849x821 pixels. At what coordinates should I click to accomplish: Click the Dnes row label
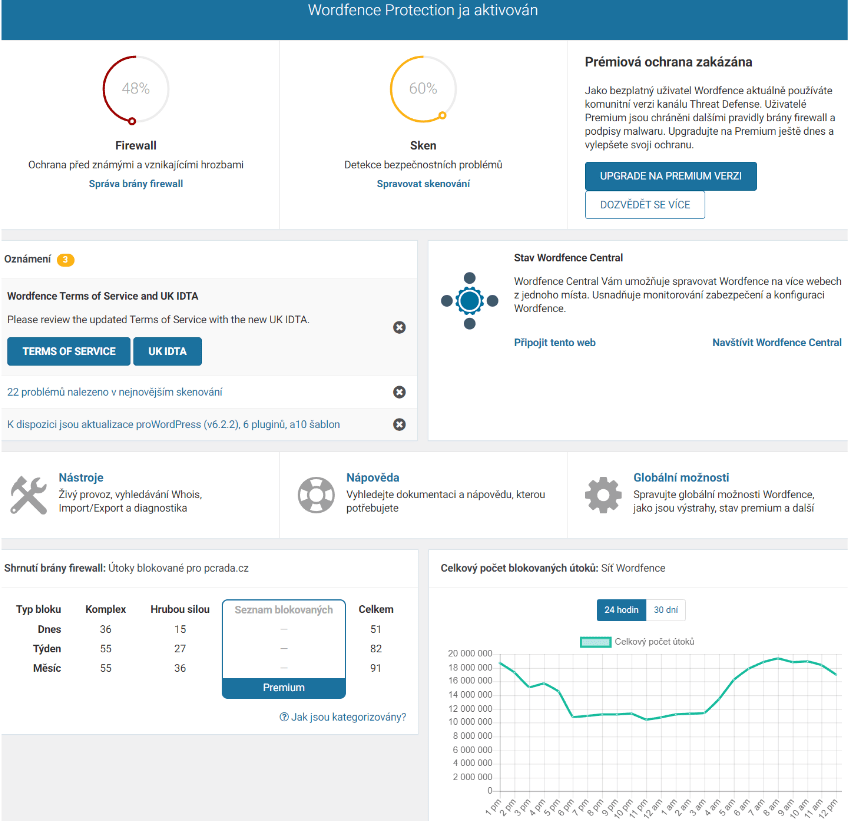(x=49, y=629)
